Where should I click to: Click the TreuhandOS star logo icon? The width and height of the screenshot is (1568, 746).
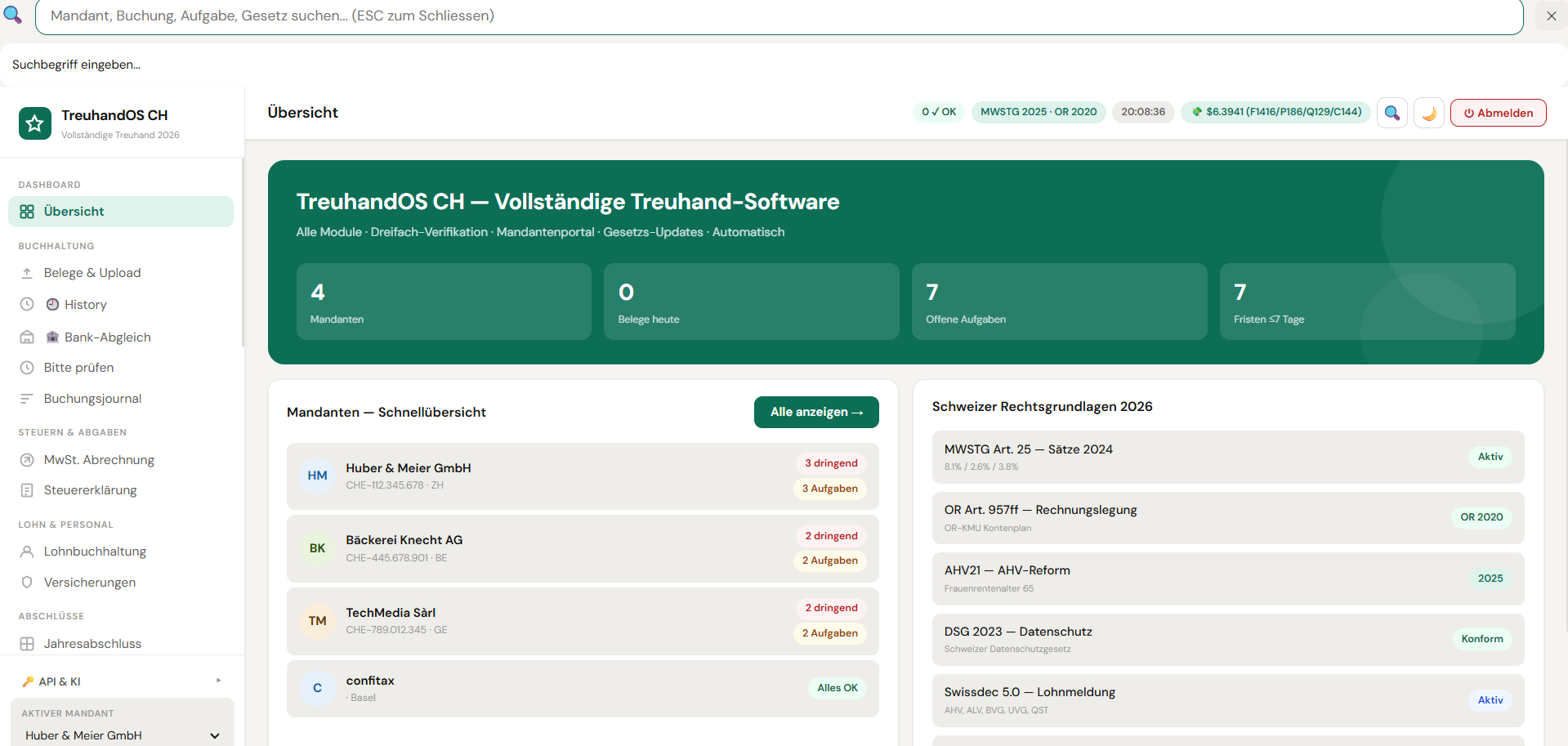[35, 123]
